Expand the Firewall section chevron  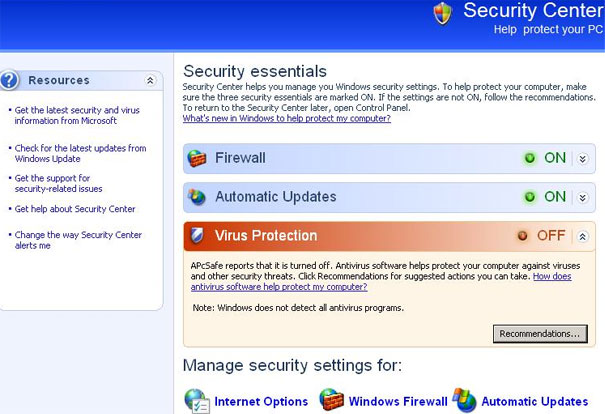click(583, 159)
